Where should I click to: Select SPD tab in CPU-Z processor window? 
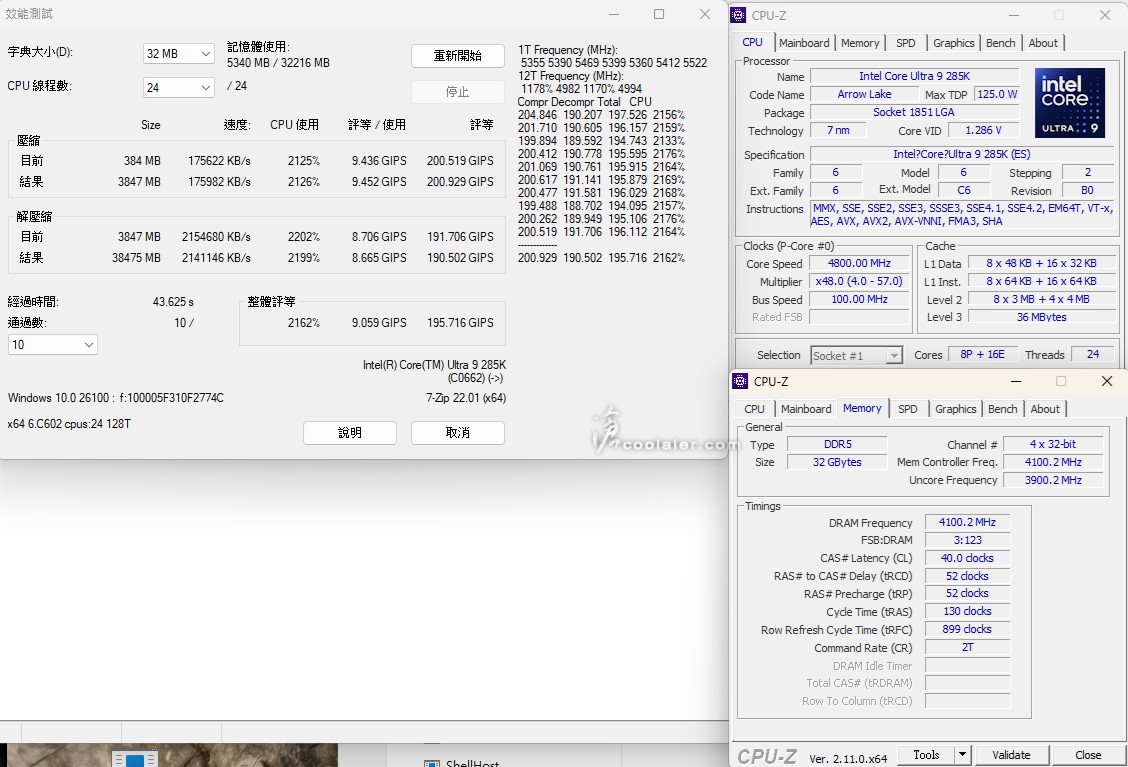click(x=906, y=43)
